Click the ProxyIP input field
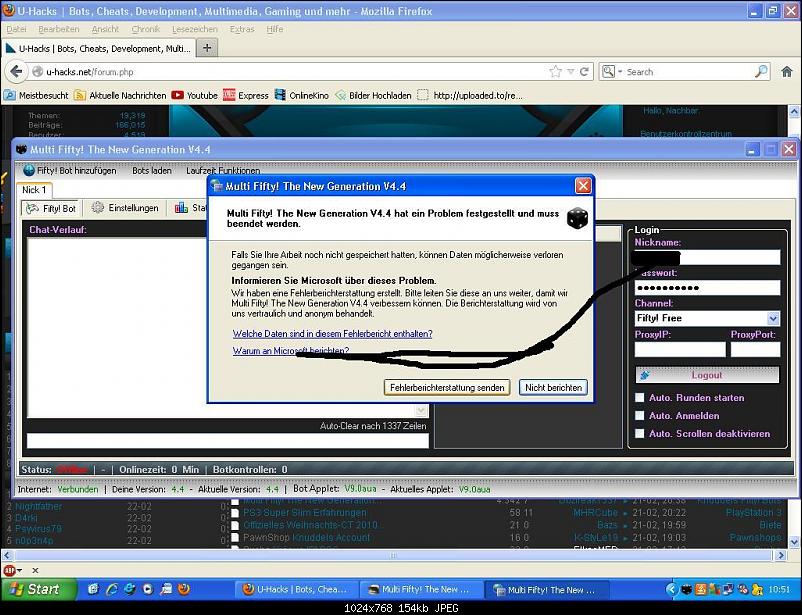 [680, 349]
